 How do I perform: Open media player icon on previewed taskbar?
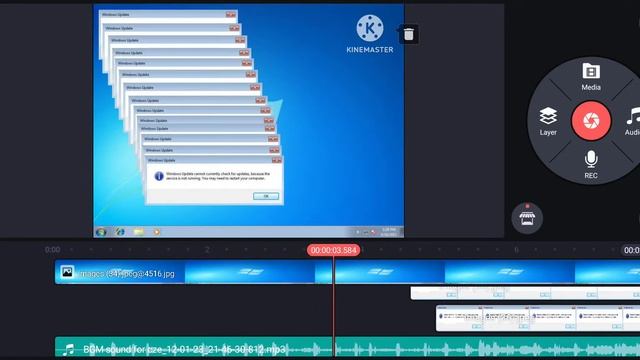(157, 232)
